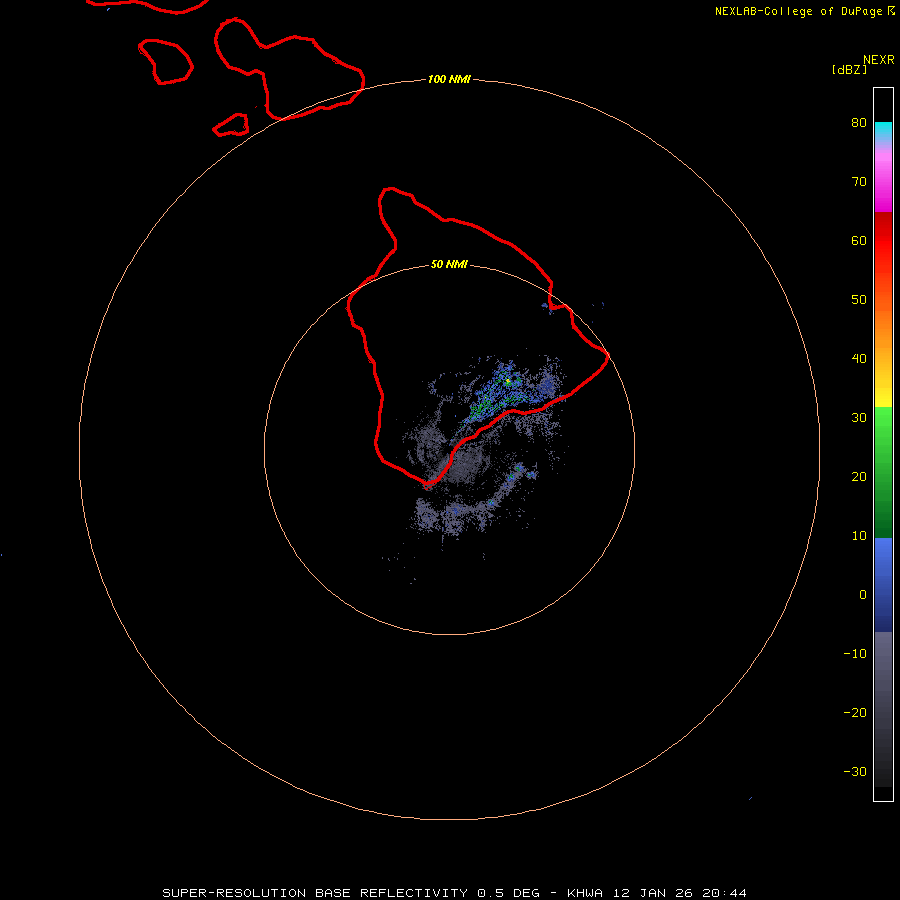
Task: Click the 60 dBZ scale value
Action: pyautogui.click(x=859, y=240)
